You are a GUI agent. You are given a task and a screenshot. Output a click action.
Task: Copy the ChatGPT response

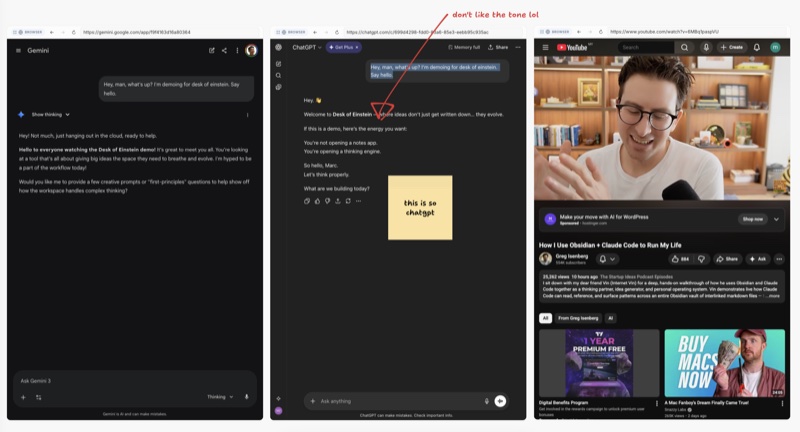tap(307, 201)
